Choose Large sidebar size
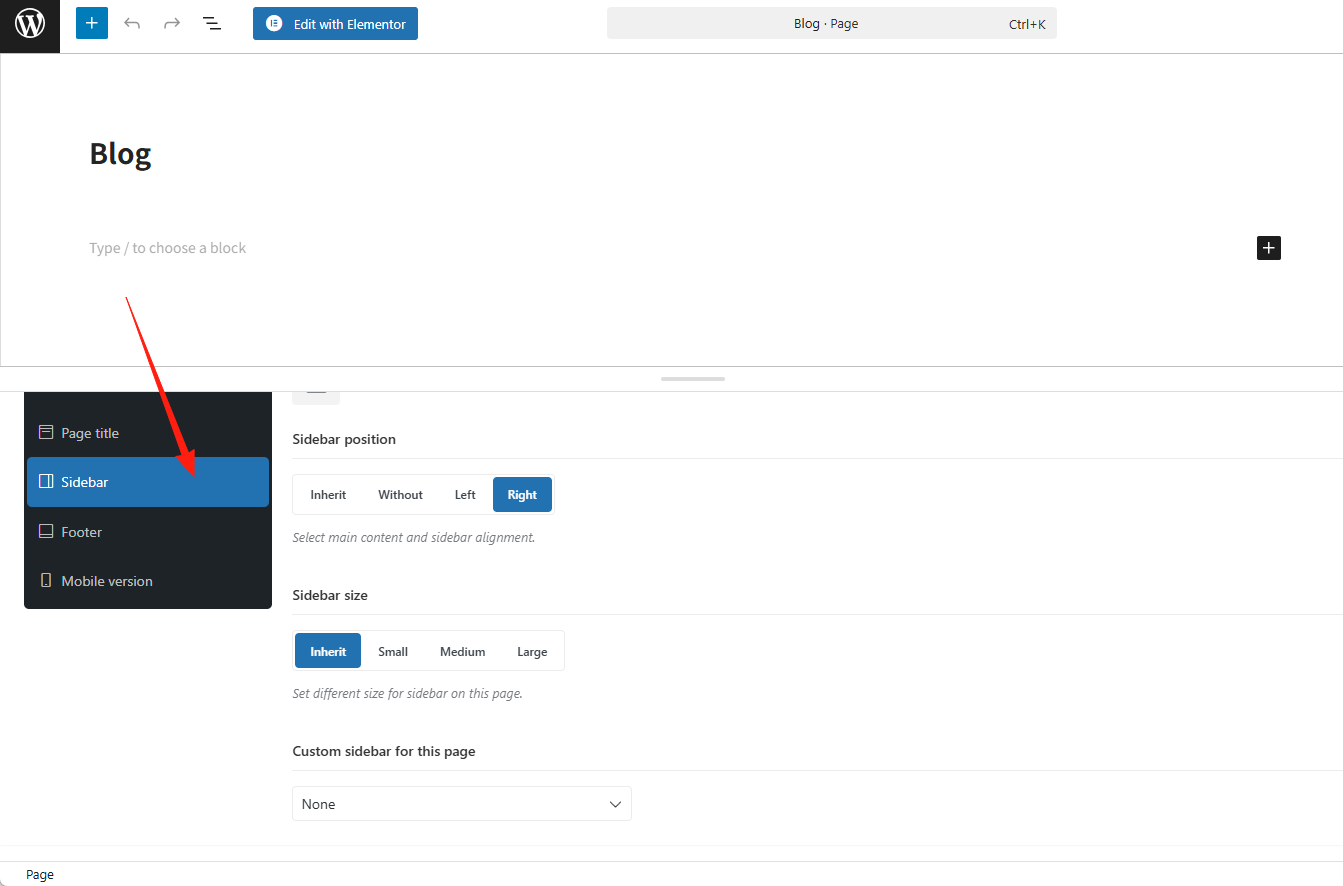Screen dimensions: 1343x886 532,652
